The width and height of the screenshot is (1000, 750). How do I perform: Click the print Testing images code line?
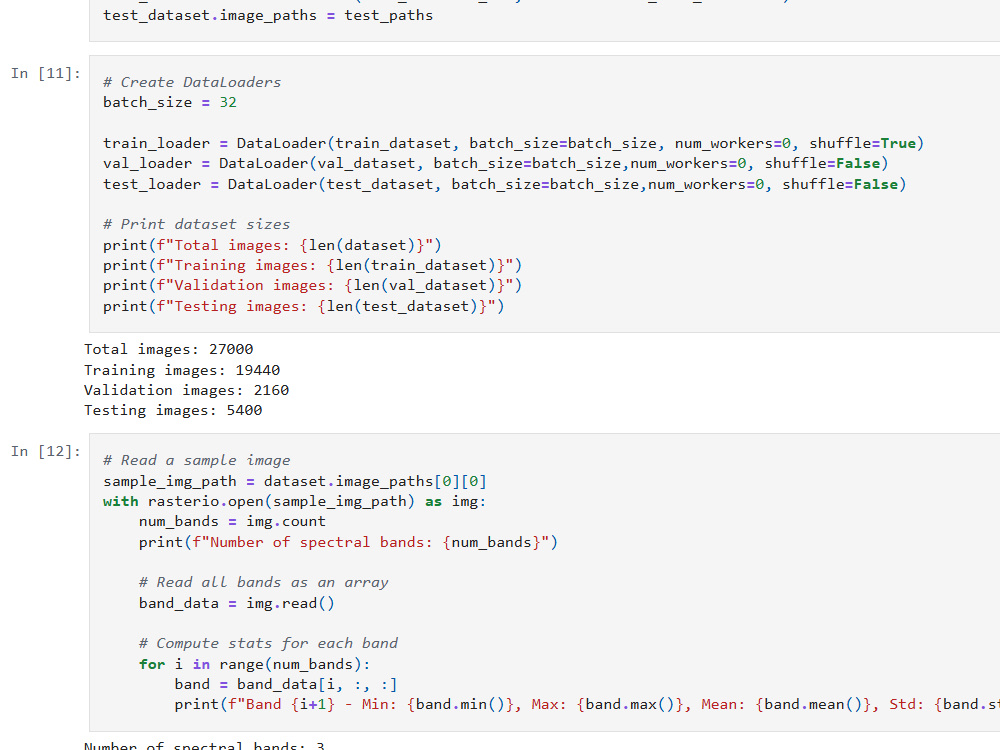(304, 307)
